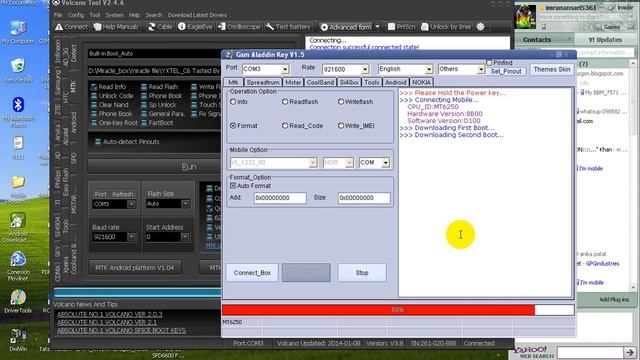Click the Connect_Box button

(x=252, y=273)
